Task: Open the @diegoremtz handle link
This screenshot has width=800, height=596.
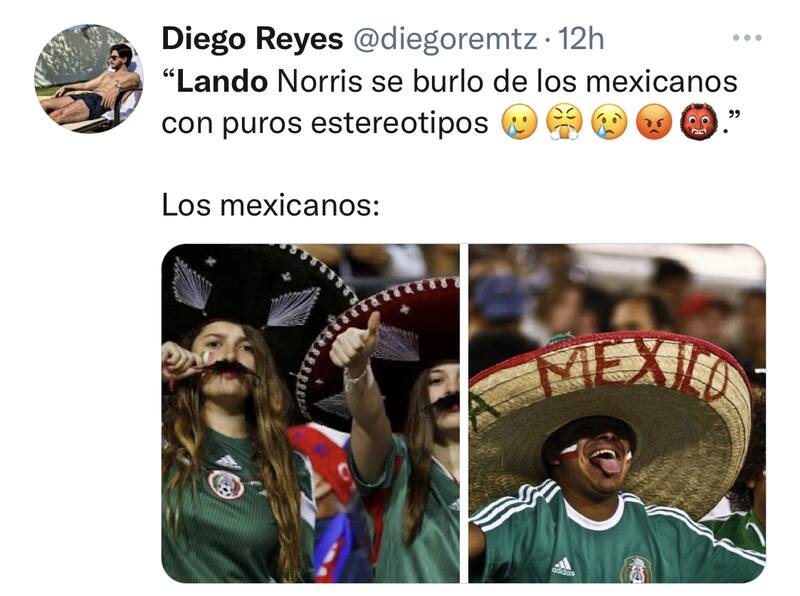Action: [x=443, y=39]
